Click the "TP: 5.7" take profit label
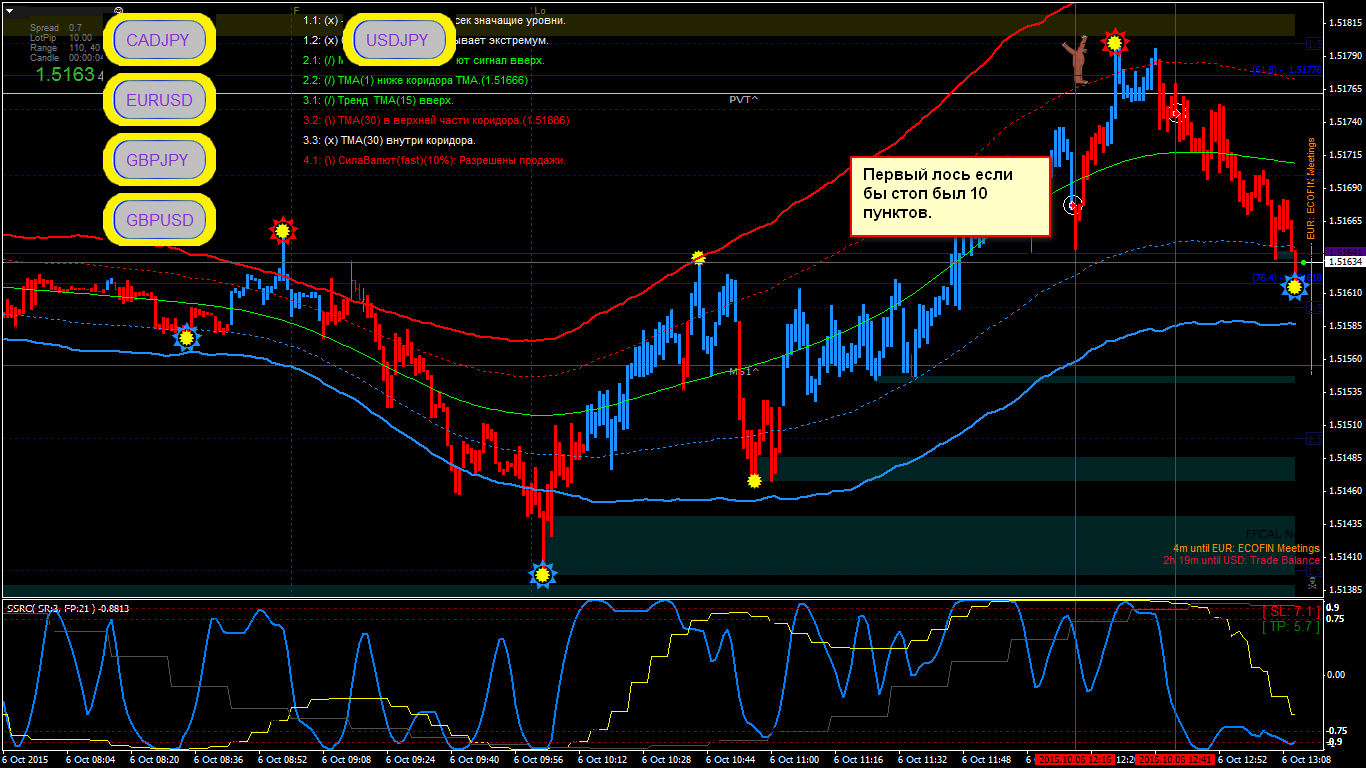 coord(1291,627)
